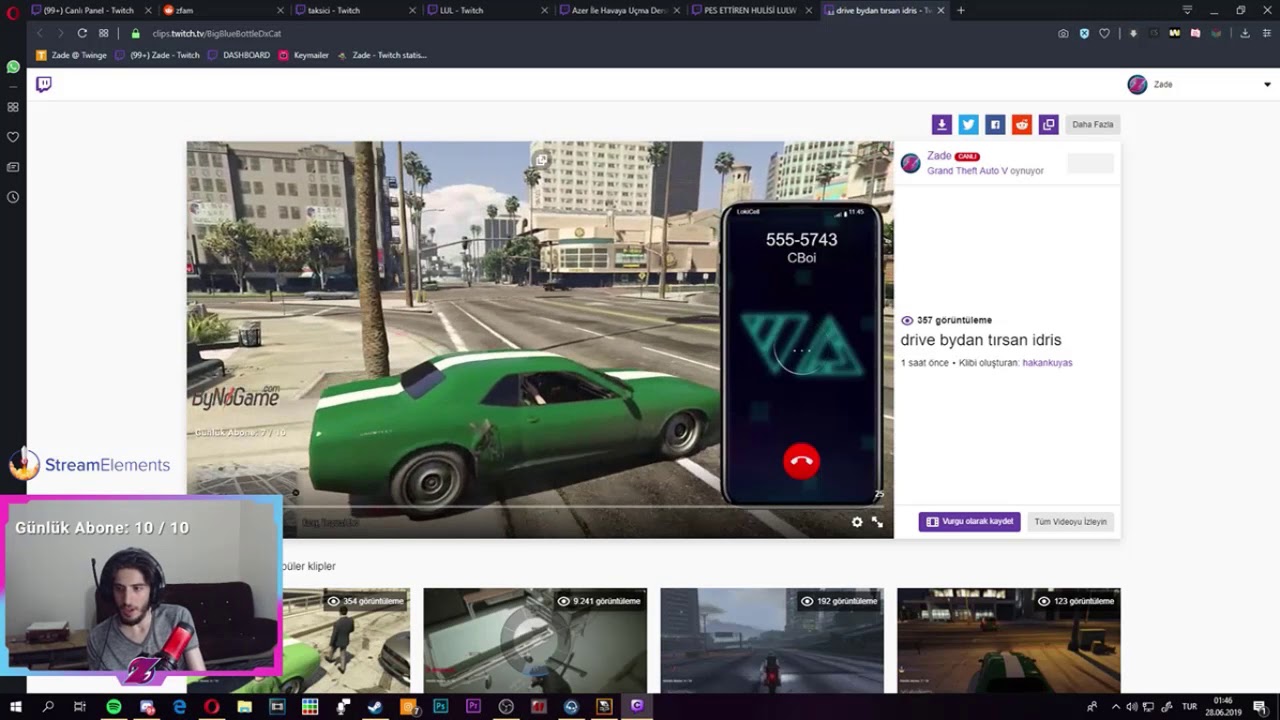Take a snapshot with the camera icon
The image size is (1280, 720).
tap(1063, 33)
